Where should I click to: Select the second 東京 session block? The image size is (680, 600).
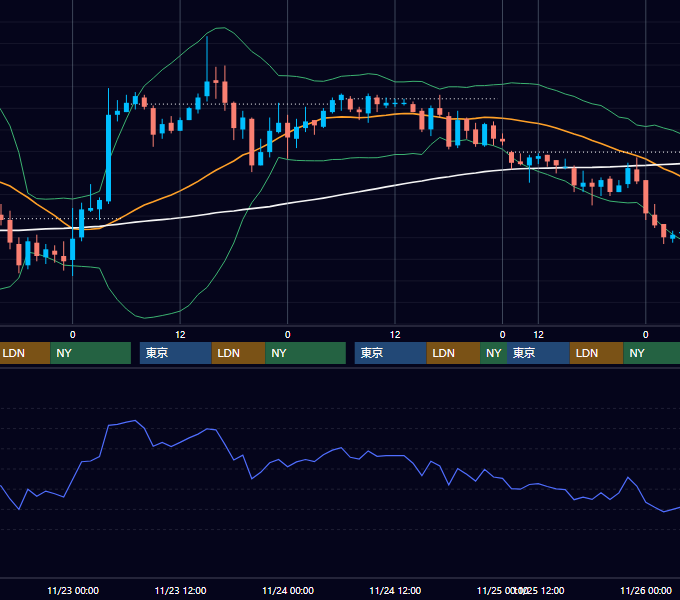pyautogui.click(x=391, y=353)
